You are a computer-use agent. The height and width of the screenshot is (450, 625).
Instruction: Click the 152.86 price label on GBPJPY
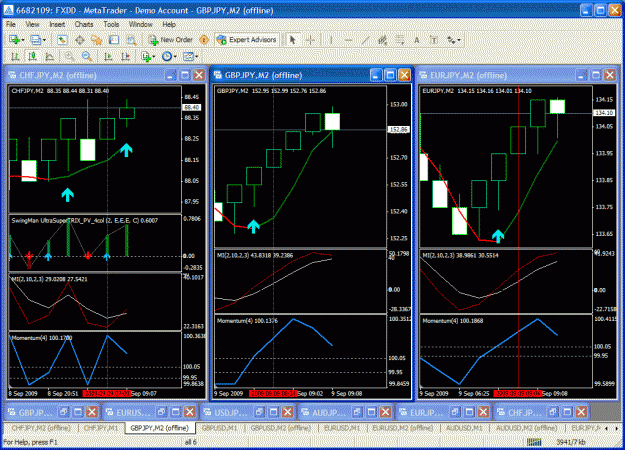[399, 130]
